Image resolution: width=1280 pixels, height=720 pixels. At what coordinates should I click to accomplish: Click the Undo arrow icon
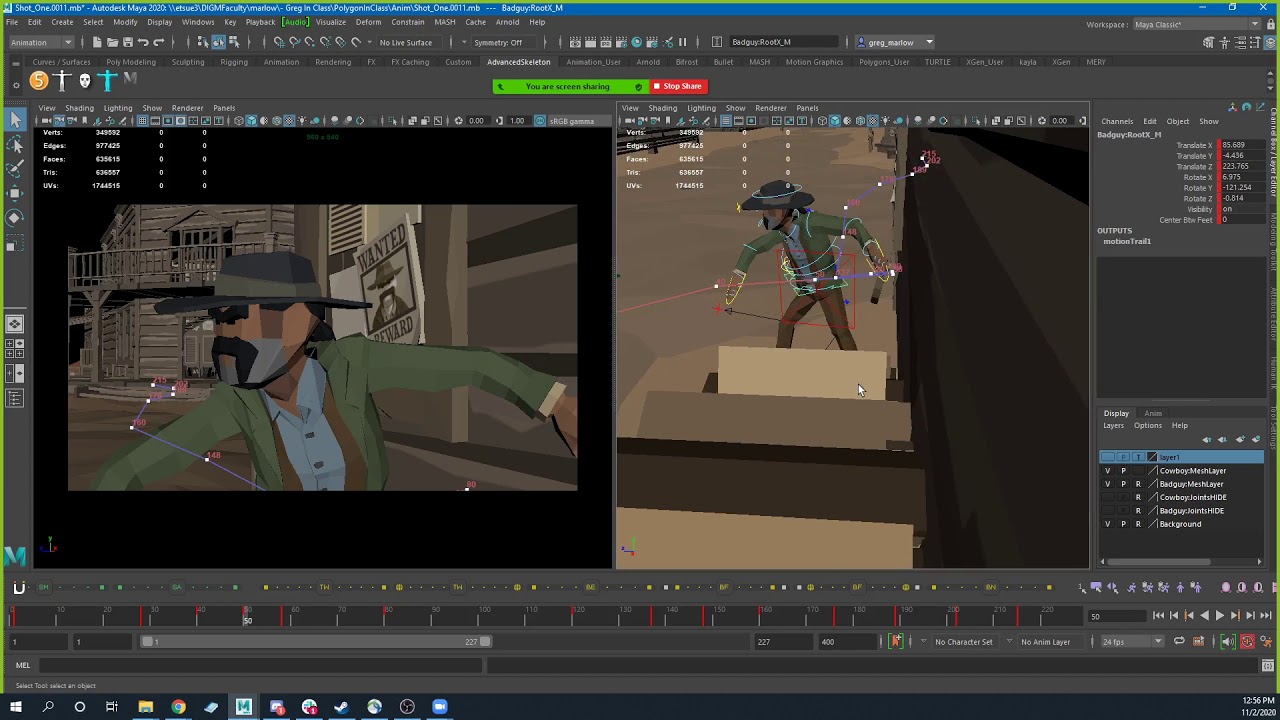click(143, 42)
